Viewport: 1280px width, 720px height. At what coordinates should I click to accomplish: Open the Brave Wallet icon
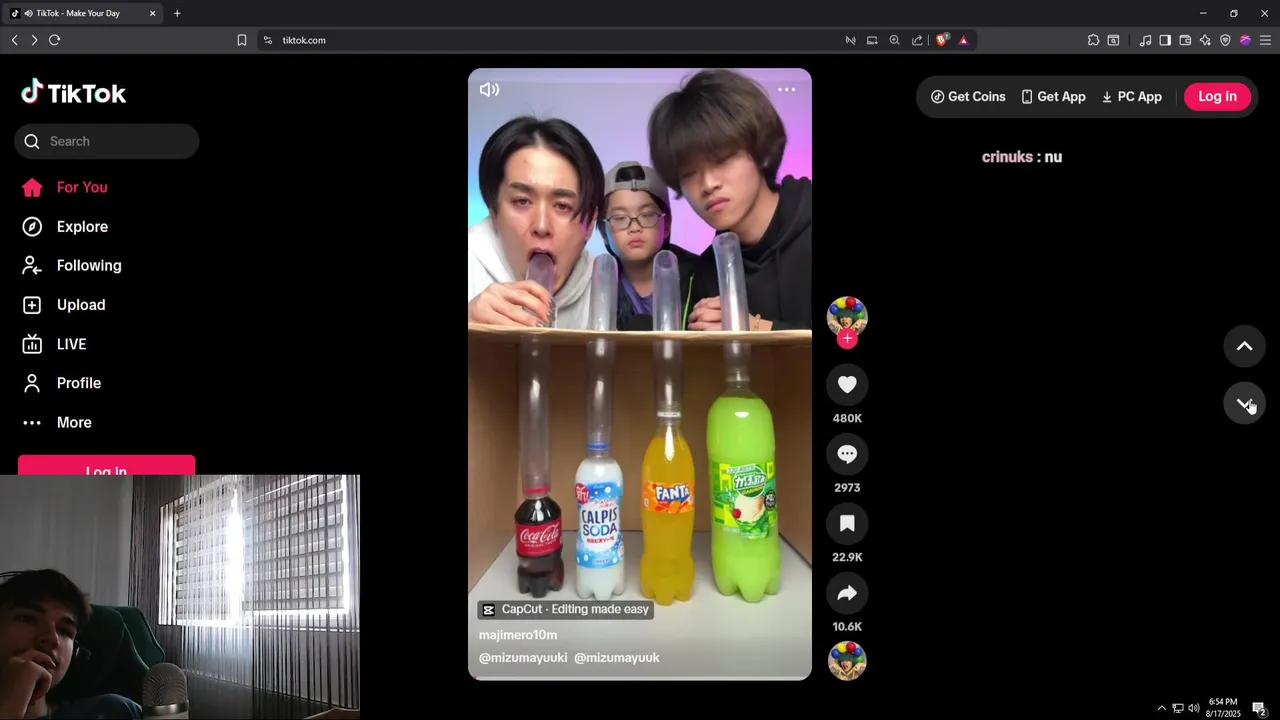click(1185, 40)
